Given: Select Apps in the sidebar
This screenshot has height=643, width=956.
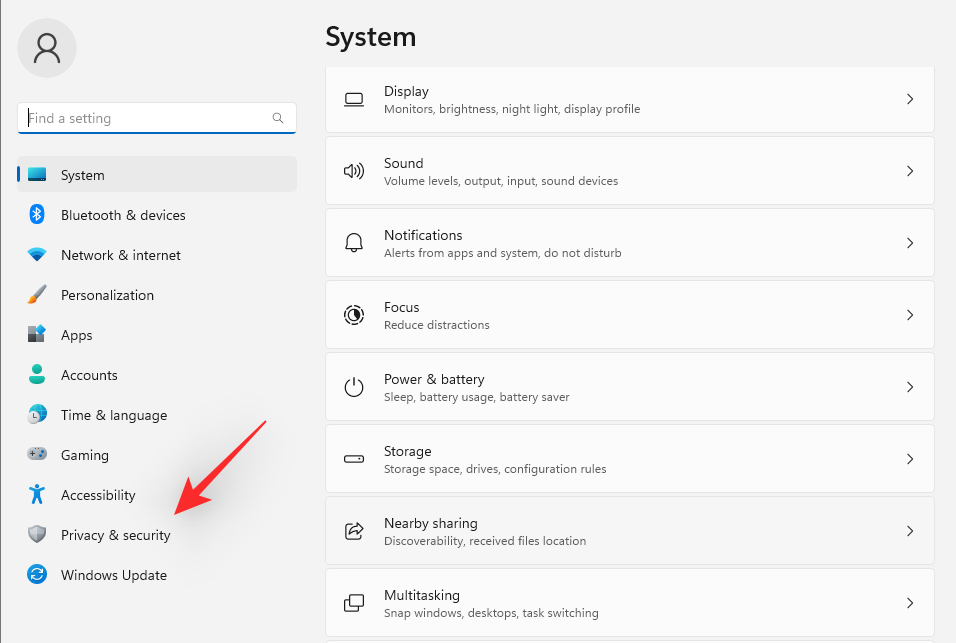Looking at the screenshot, I should [x=77, y=335].
